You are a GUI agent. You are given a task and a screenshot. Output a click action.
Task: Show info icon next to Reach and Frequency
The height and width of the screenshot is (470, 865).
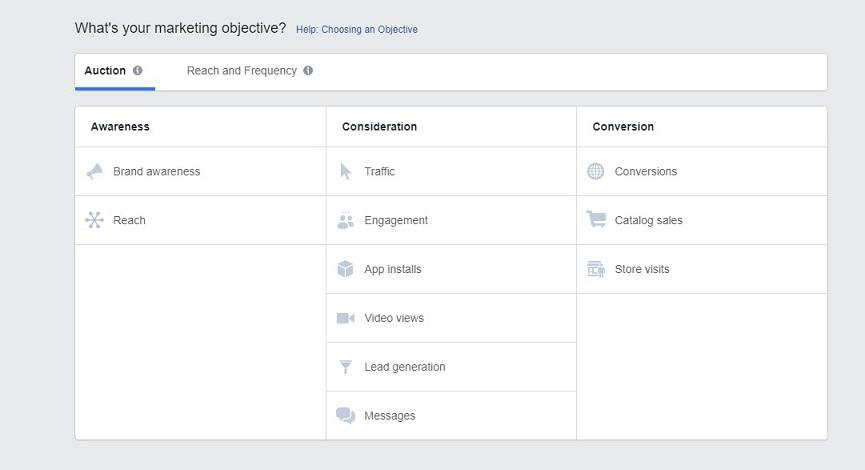pyautogui.click(x=308, y=71)
